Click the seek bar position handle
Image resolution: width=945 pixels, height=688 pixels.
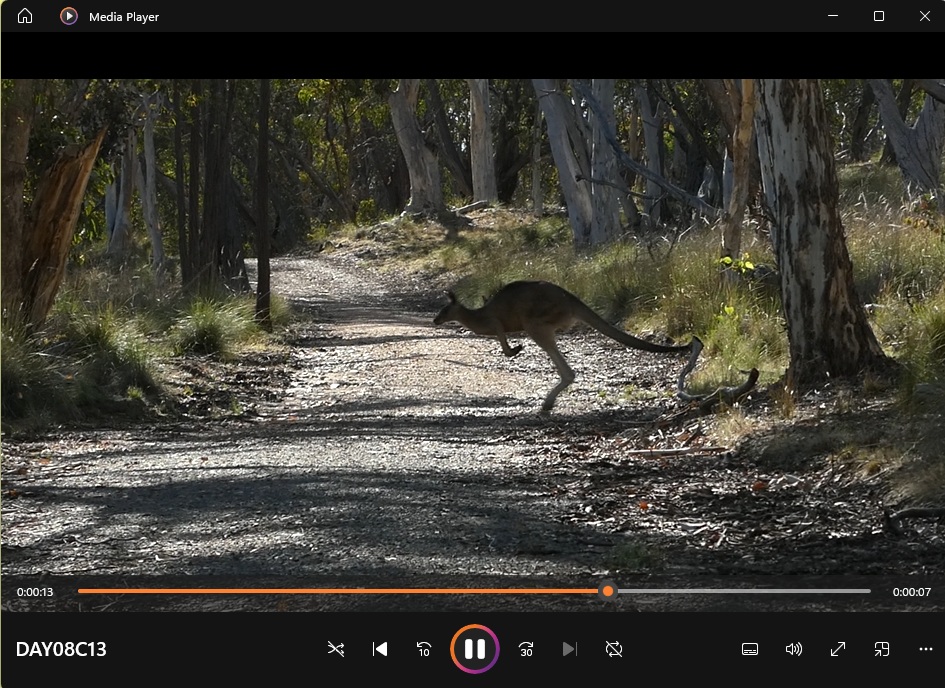pos(608,591)
